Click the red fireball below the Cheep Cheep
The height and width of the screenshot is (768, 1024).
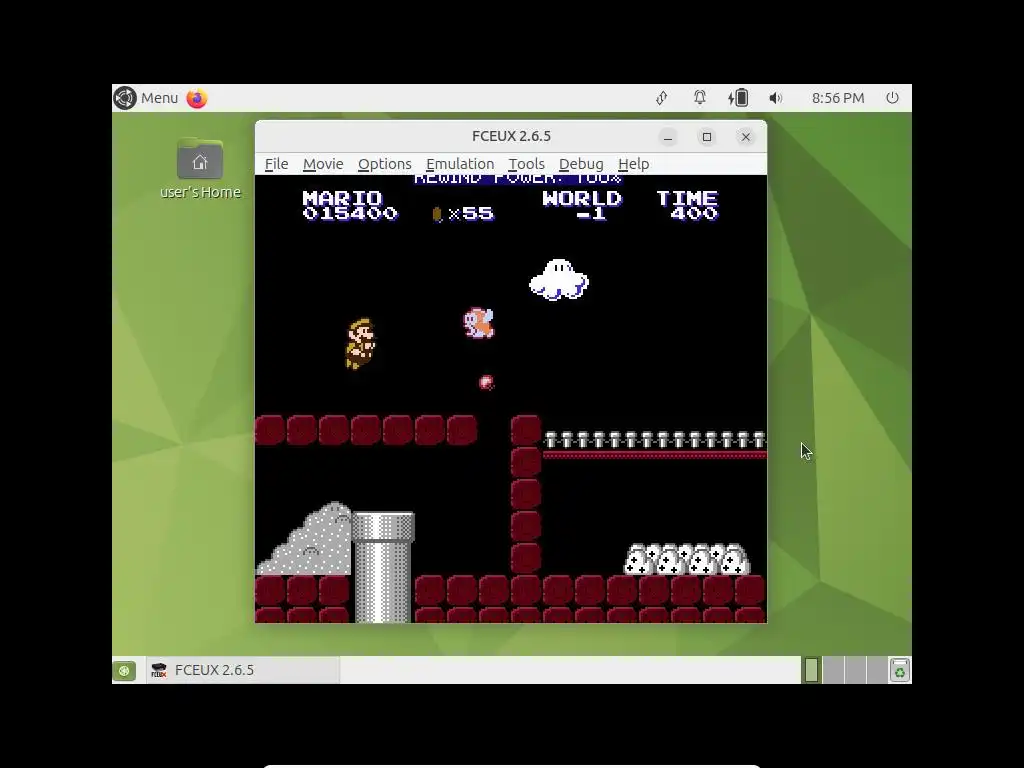coord(487,383)
